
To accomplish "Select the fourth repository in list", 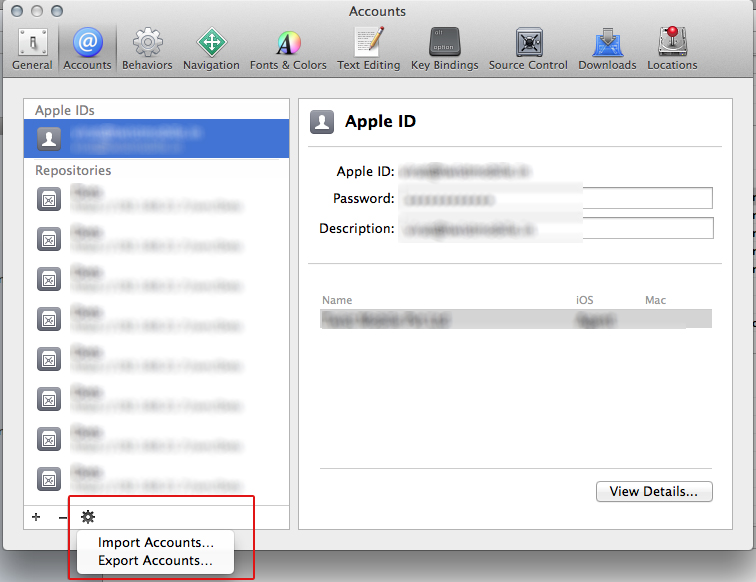I will pyautogui.click(x=156, y=319).
